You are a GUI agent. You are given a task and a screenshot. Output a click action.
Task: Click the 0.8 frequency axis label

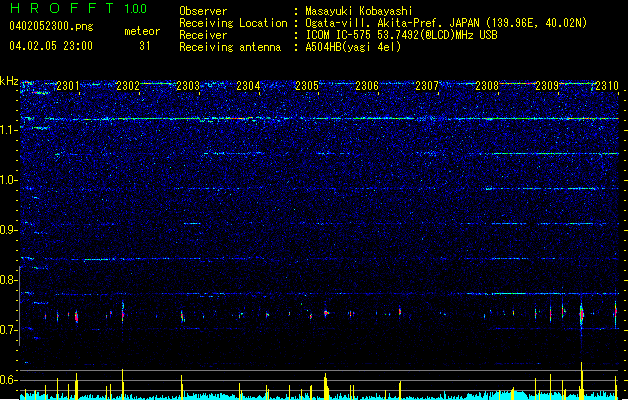(9, 280)
